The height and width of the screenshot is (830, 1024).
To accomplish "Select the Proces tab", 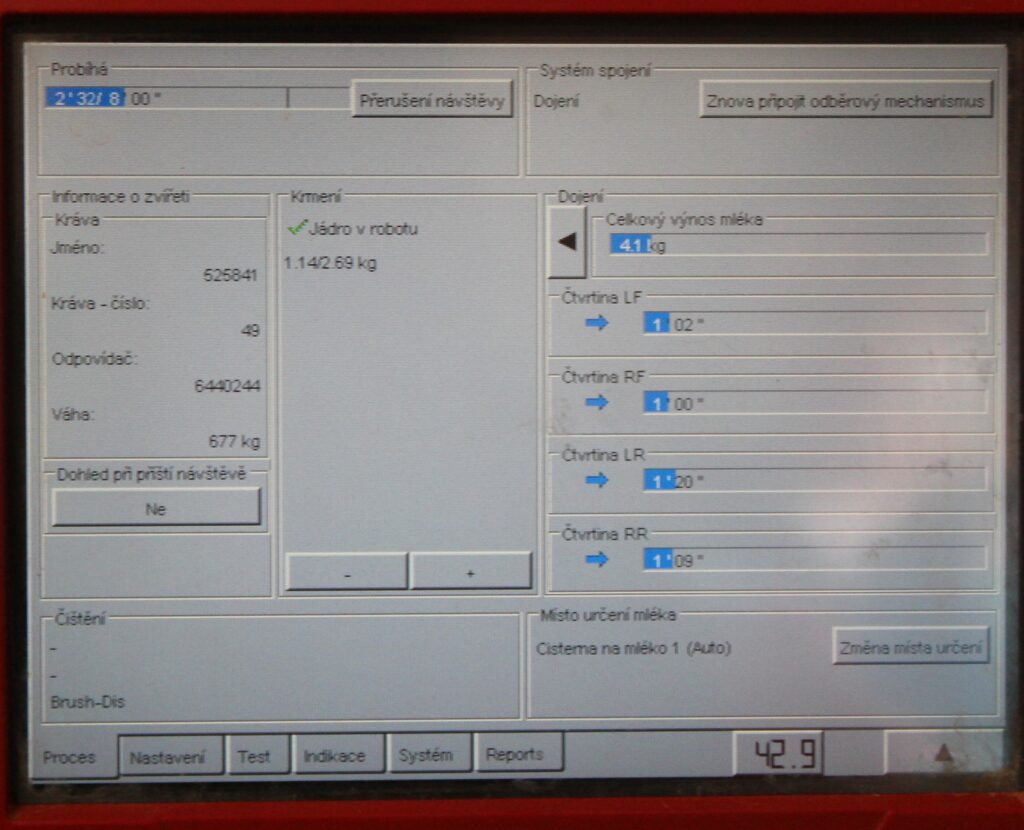I will [70, 758].
